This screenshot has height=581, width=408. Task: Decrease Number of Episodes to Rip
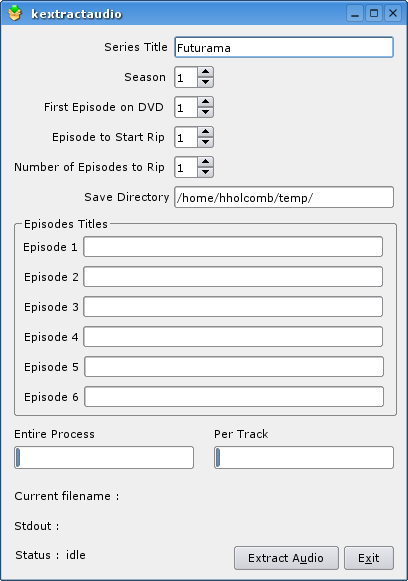(205, 172)
